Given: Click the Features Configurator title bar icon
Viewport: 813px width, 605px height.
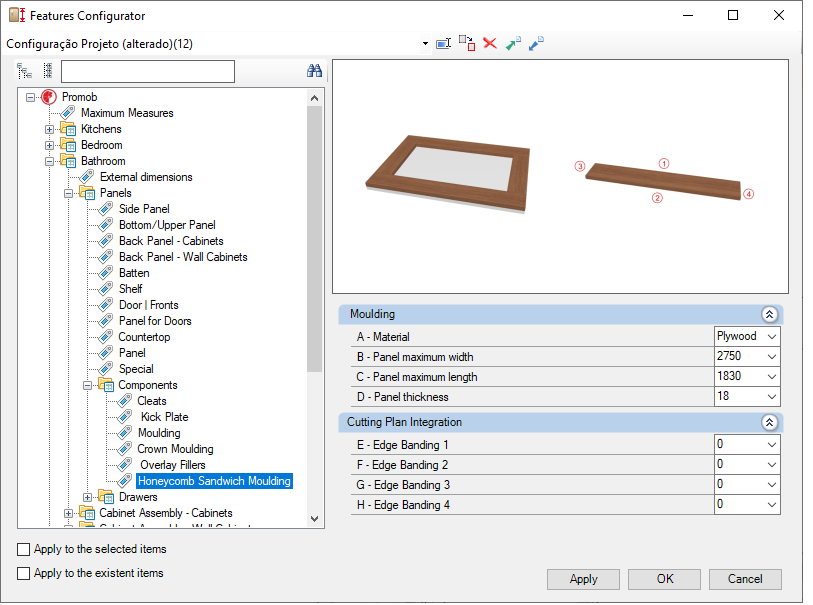Looking at the screenshot, I should point(17,15).
